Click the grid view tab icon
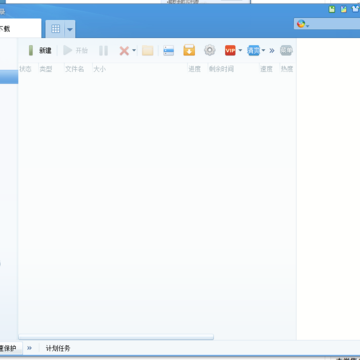 [x=55, y=29]
